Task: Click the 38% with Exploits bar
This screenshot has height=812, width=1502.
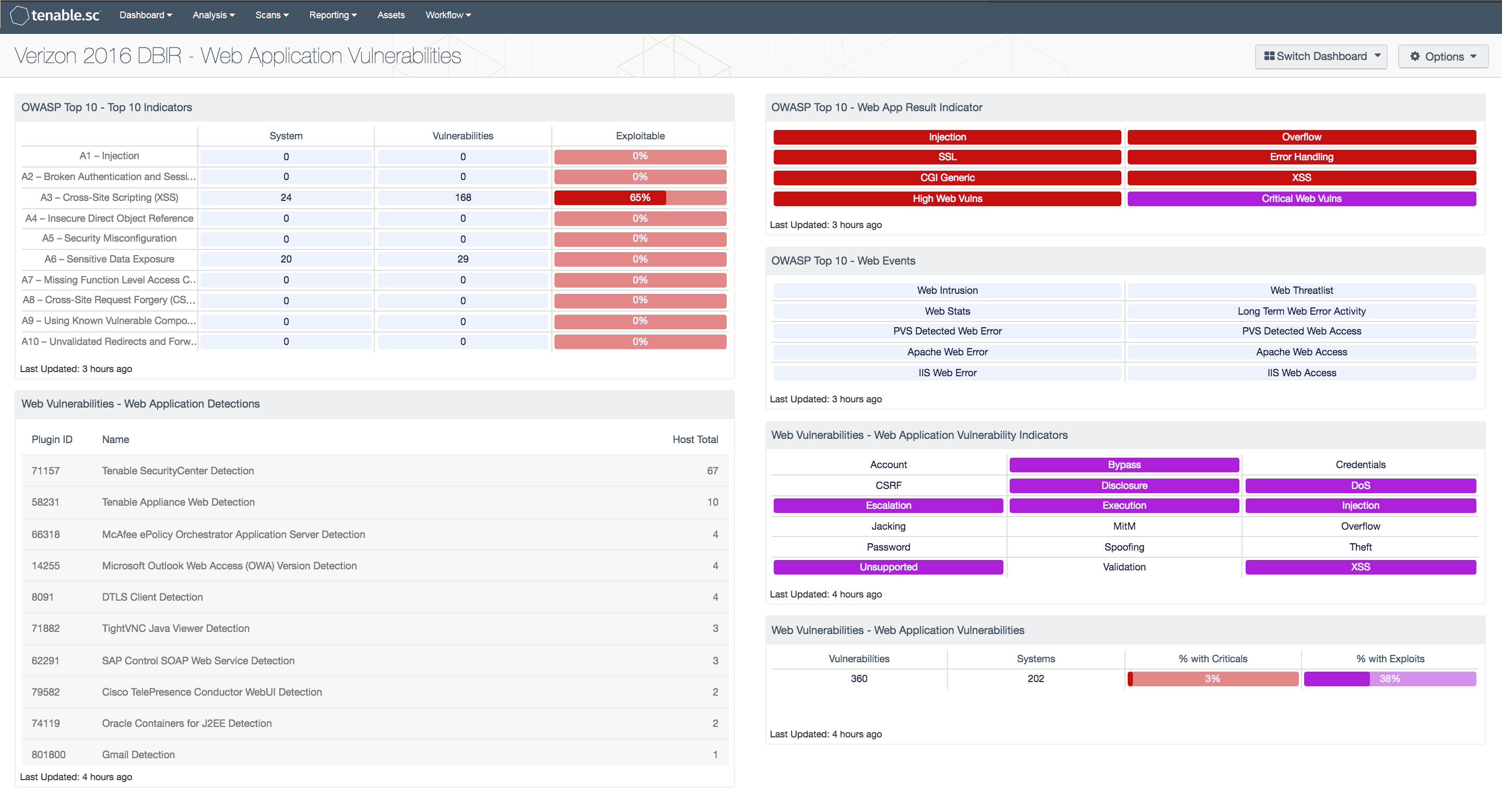Action: (1390, 678)
